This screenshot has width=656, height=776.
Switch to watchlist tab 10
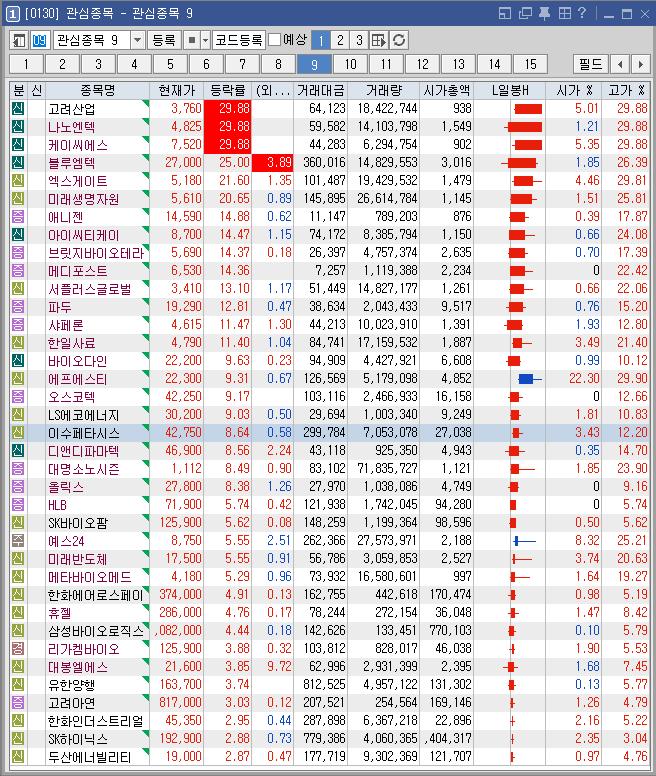[350, 64]
